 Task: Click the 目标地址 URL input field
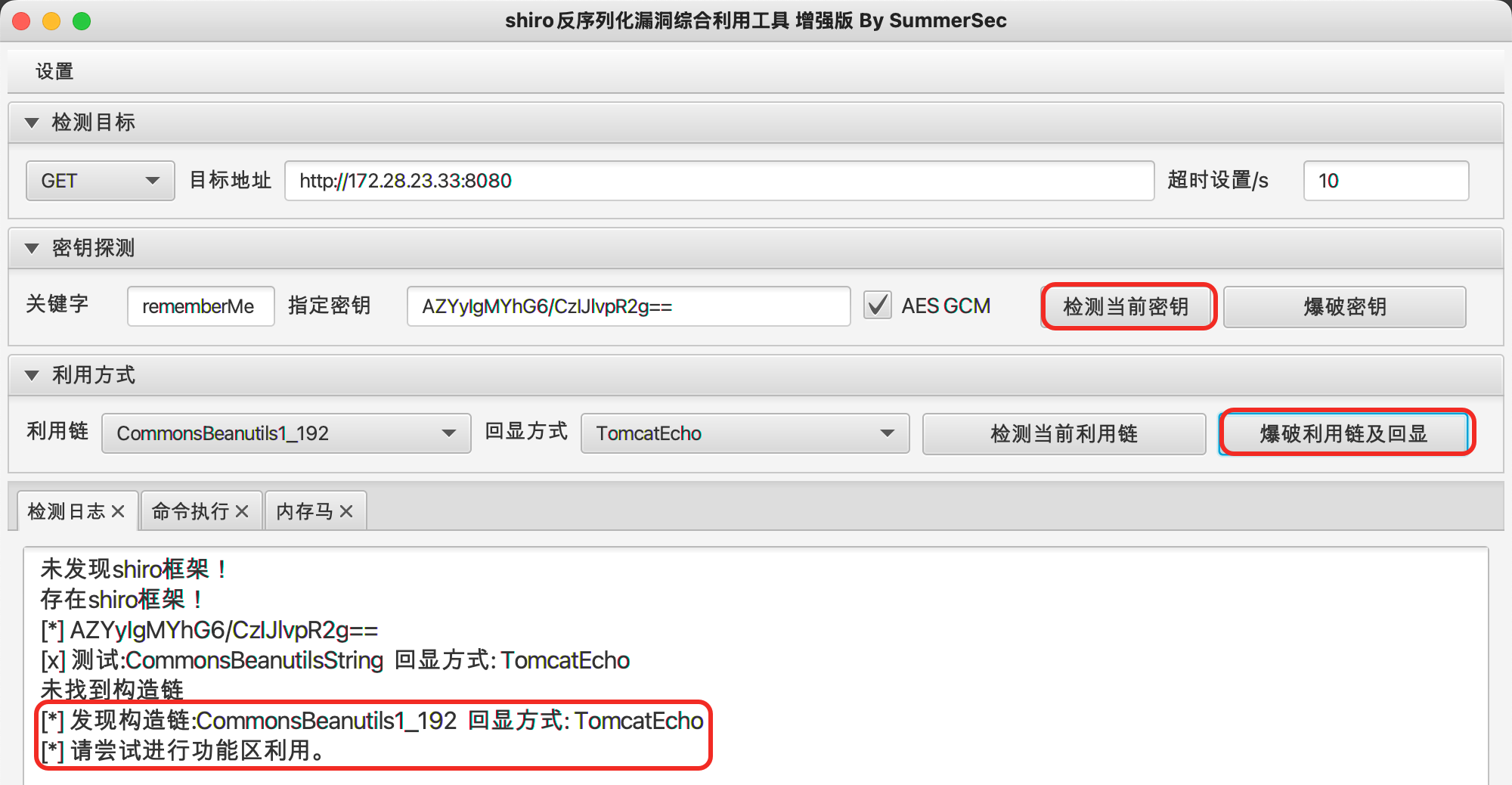coord(720,181)
